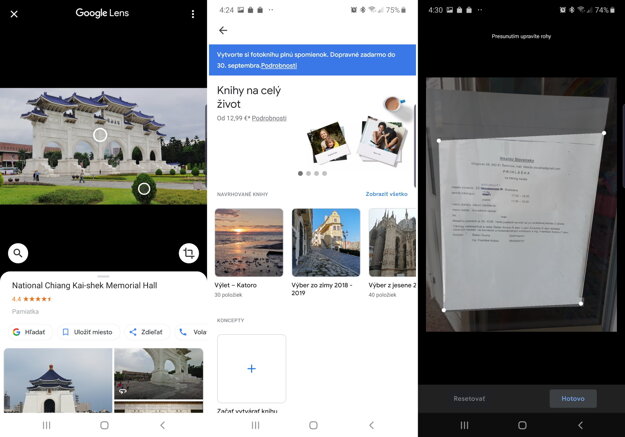Tap recent apps icon on the photo books screen

pyautogui.click(x=256, y=425)
